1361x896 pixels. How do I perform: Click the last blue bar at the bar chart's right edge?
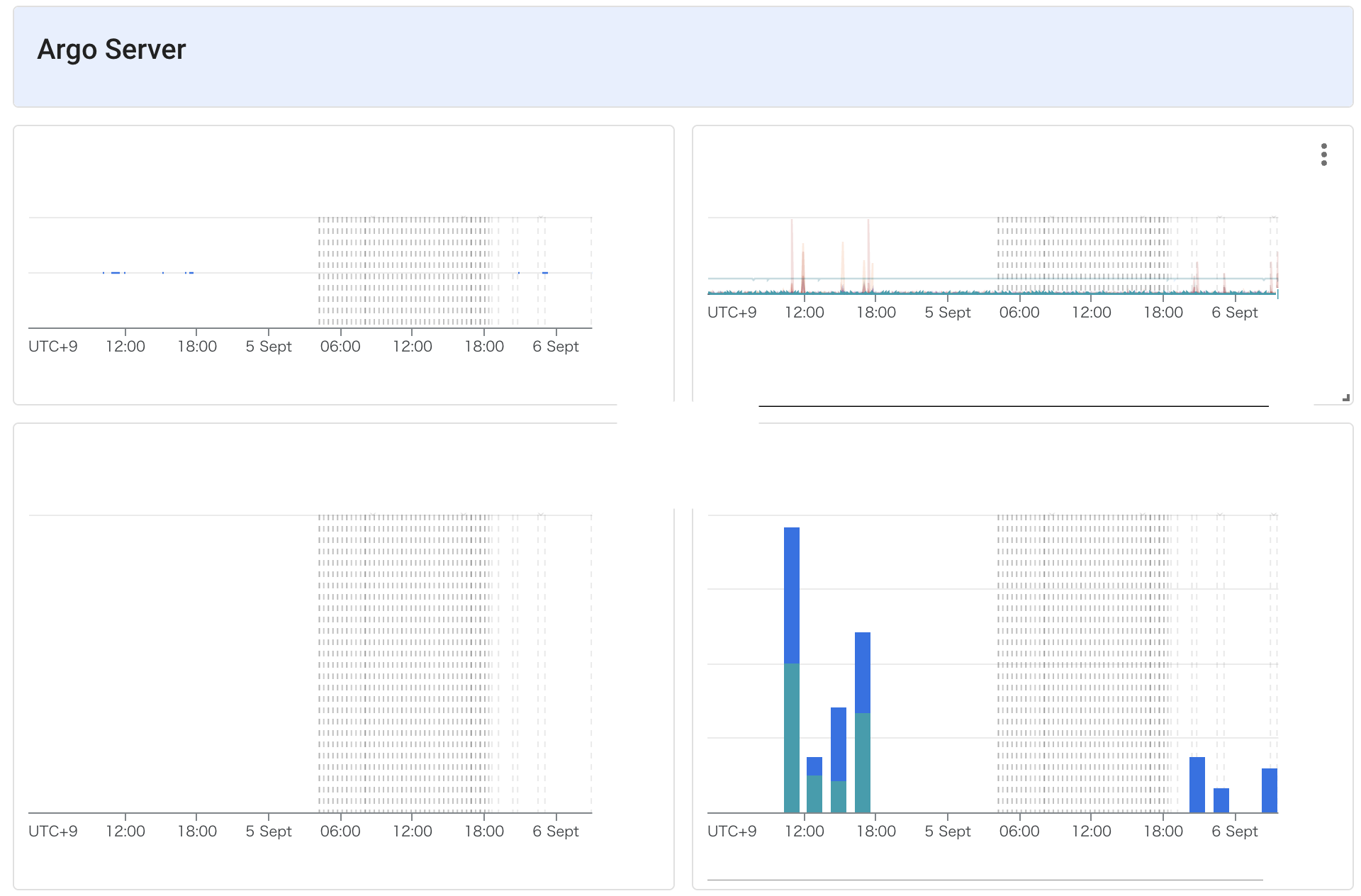point(1270,790)
